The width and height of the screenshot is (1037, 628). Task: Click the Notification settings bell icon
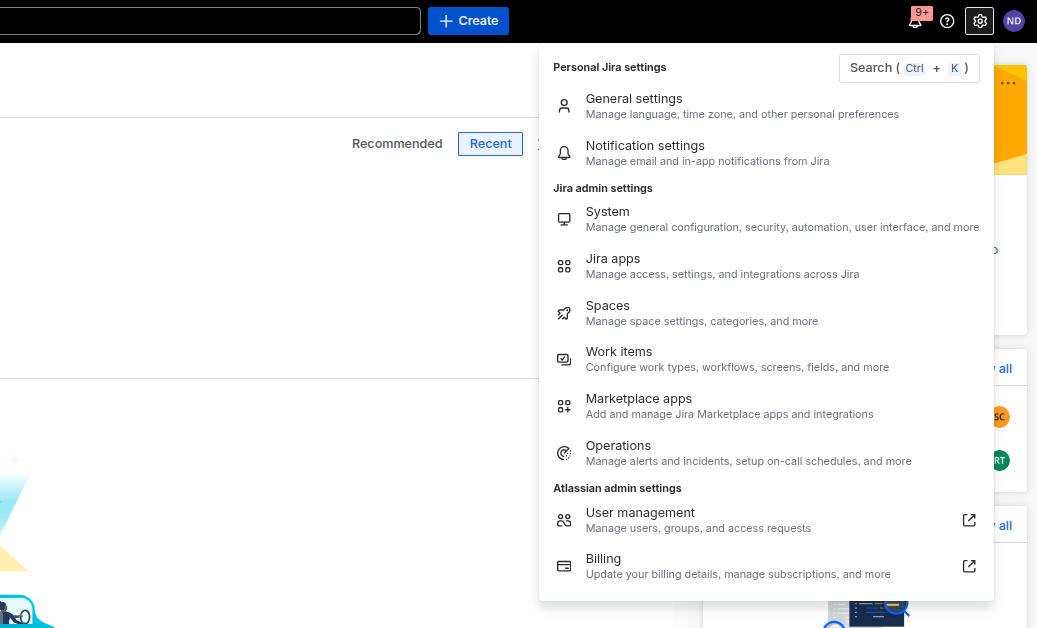pos(564,153)
